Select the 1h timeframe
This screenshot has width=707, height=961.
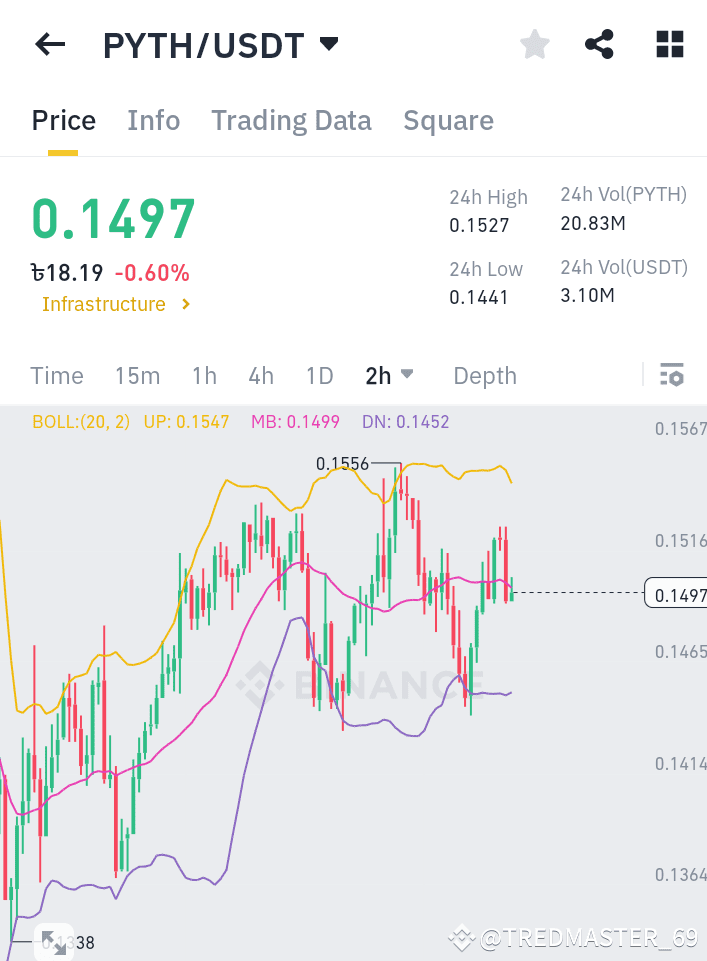[x=204, y=375]
